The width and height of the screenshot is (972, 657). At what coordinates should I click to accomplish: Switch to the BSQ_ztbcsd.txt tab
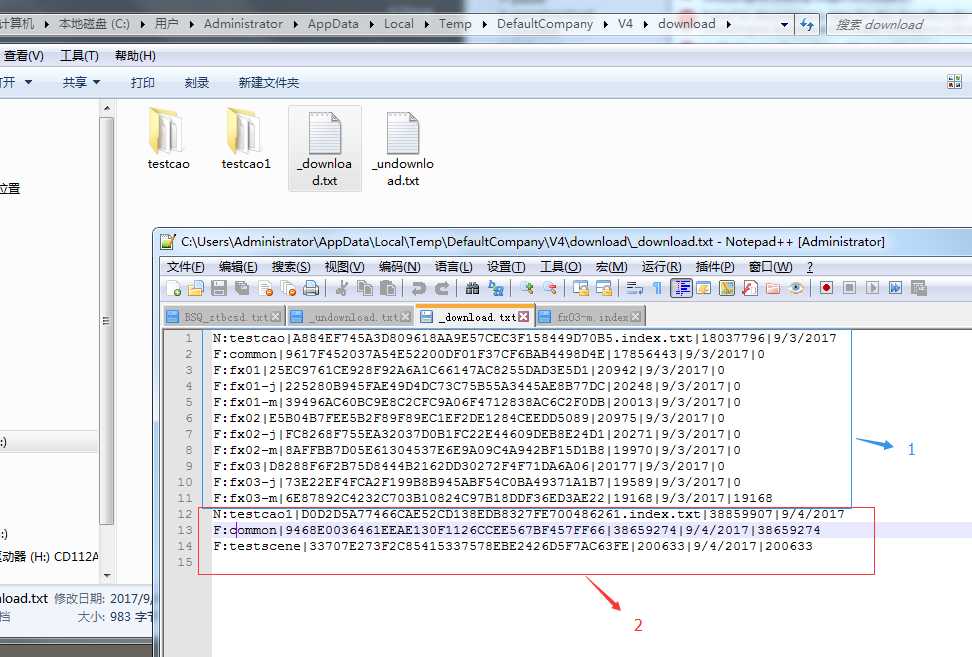coord(224,317)
